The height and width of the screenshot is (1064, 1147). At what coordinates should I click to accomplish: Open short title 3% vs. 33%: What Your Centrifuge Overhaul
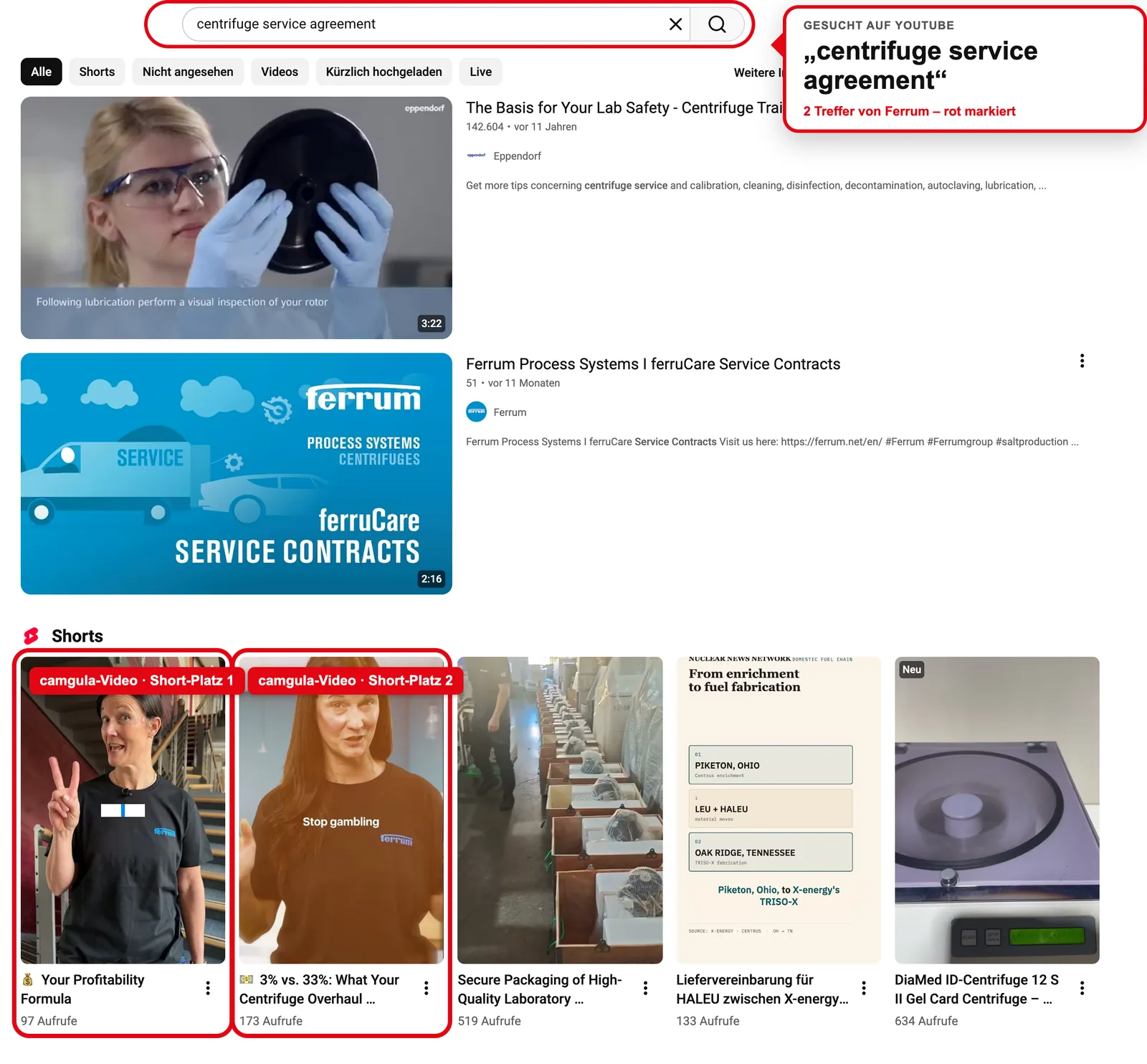click(320, 989)
